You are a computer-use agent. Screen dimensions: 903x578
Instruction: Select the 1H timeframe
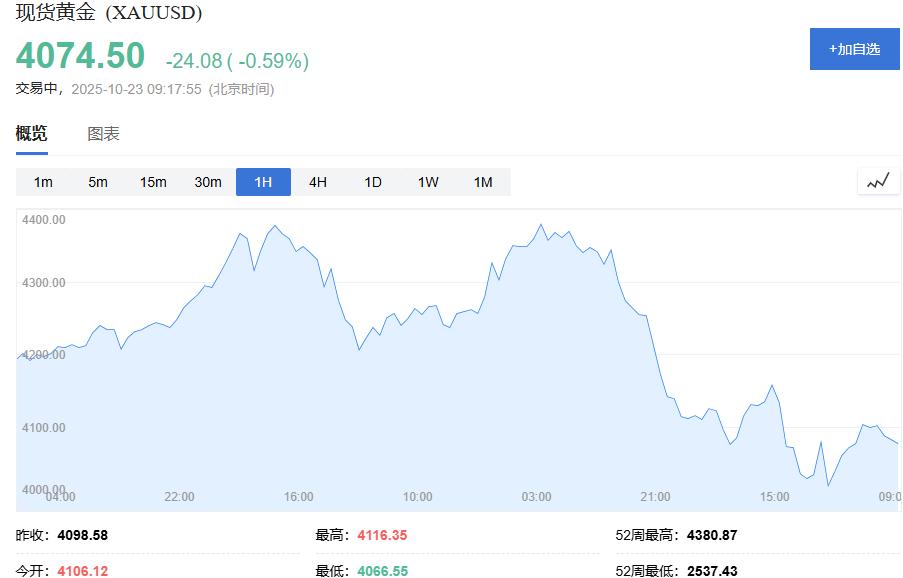point(262,182)
